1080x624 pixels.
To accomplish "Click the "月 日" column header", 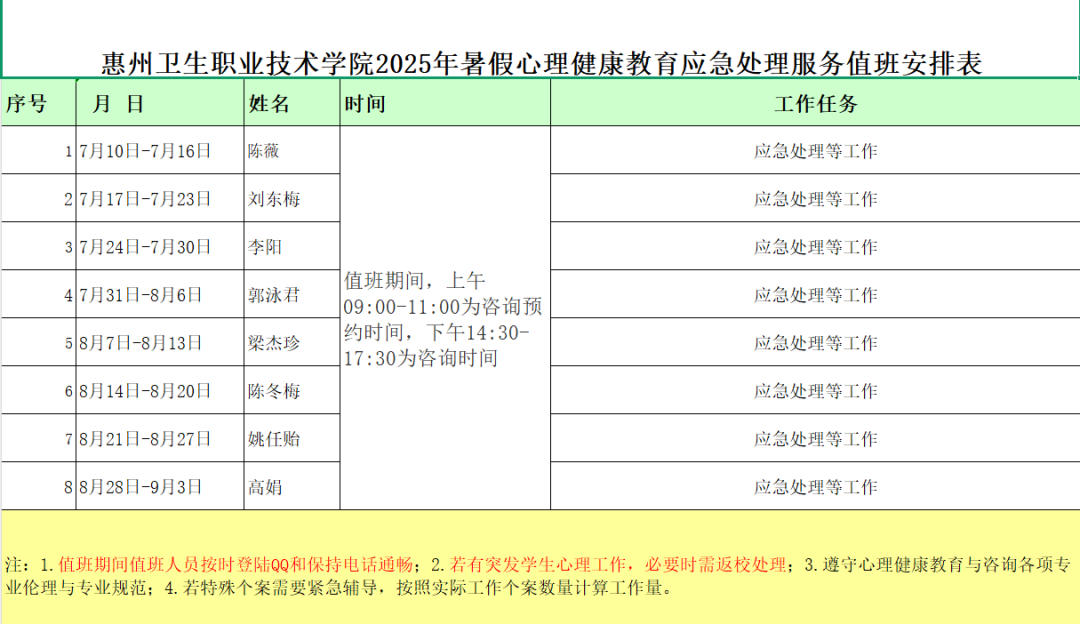I will point(160,104).
